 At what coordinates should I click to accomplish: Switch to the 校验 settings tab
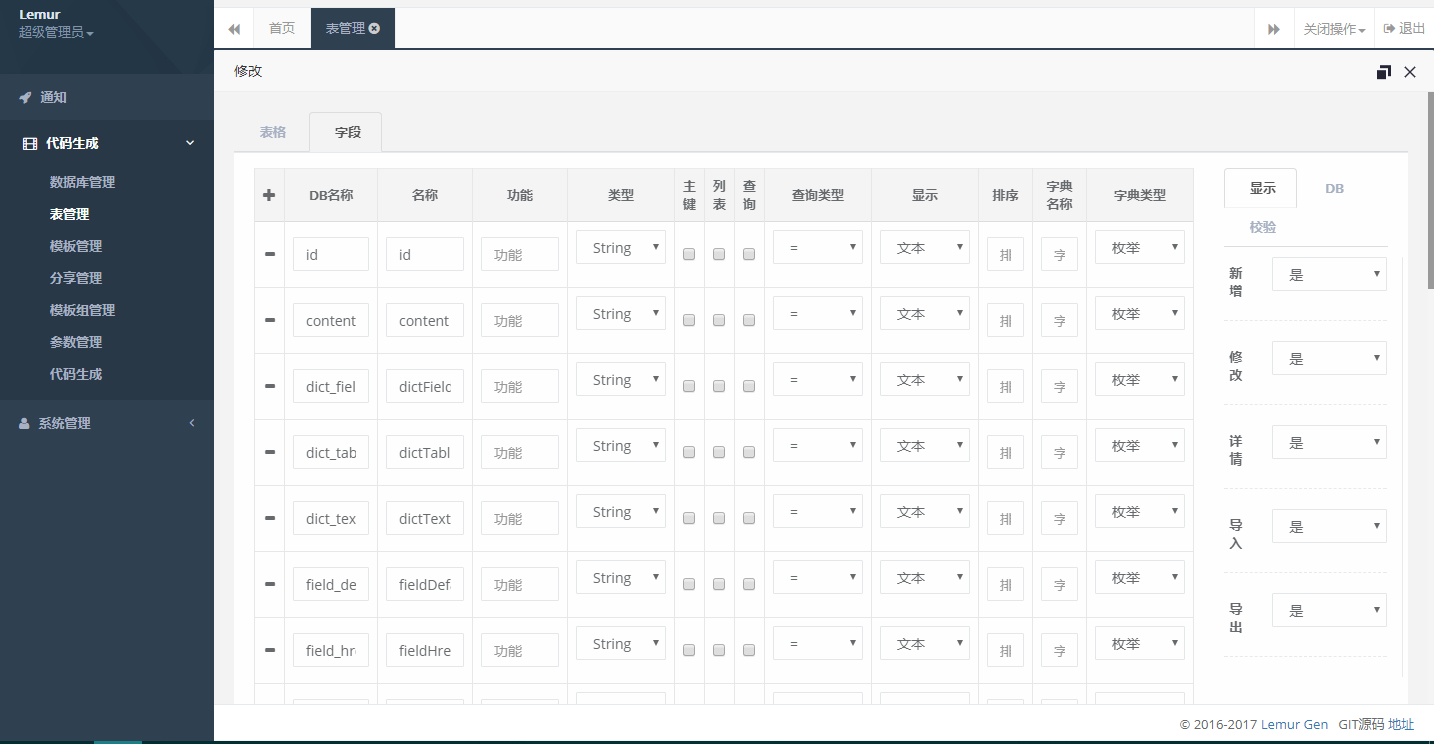(x=1262, y=227)
